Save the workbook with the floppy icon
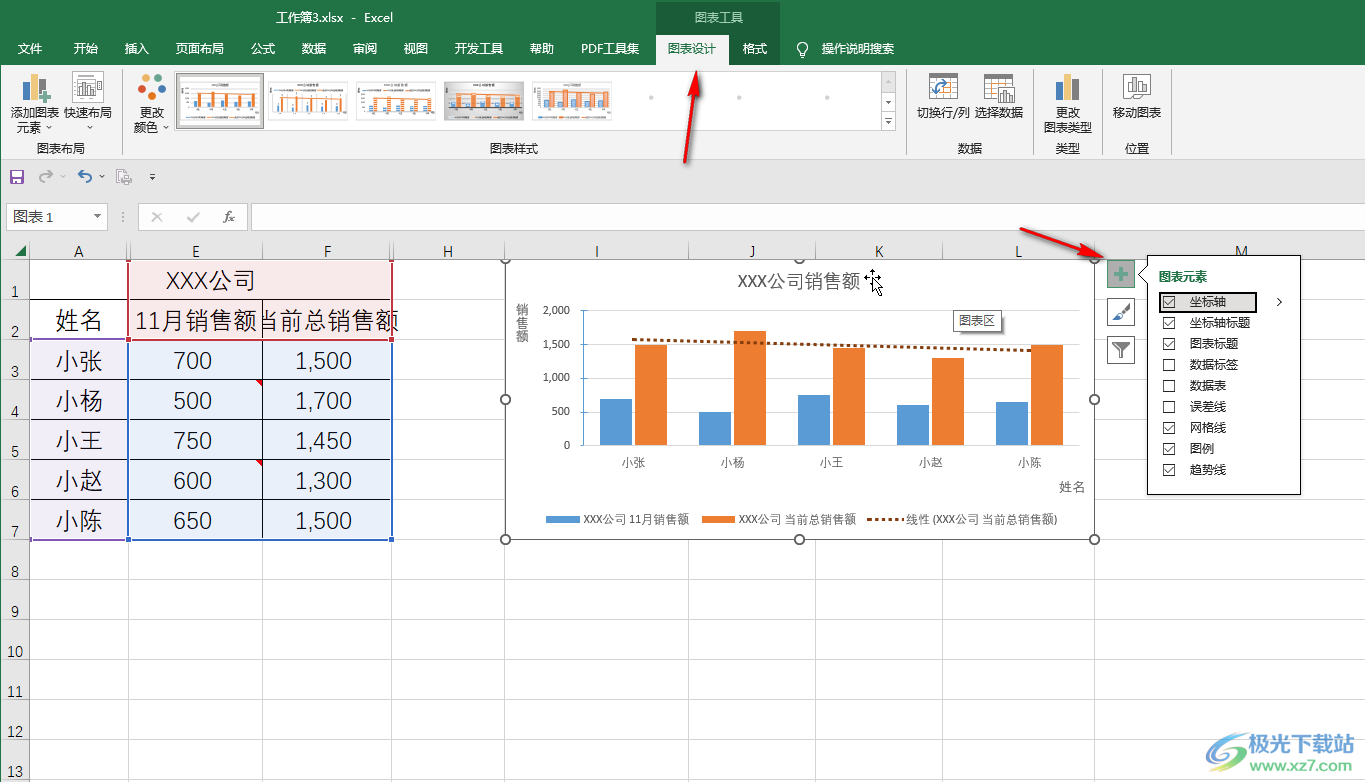The width and height of the screenshot is (1365, 782). point(17,177)
